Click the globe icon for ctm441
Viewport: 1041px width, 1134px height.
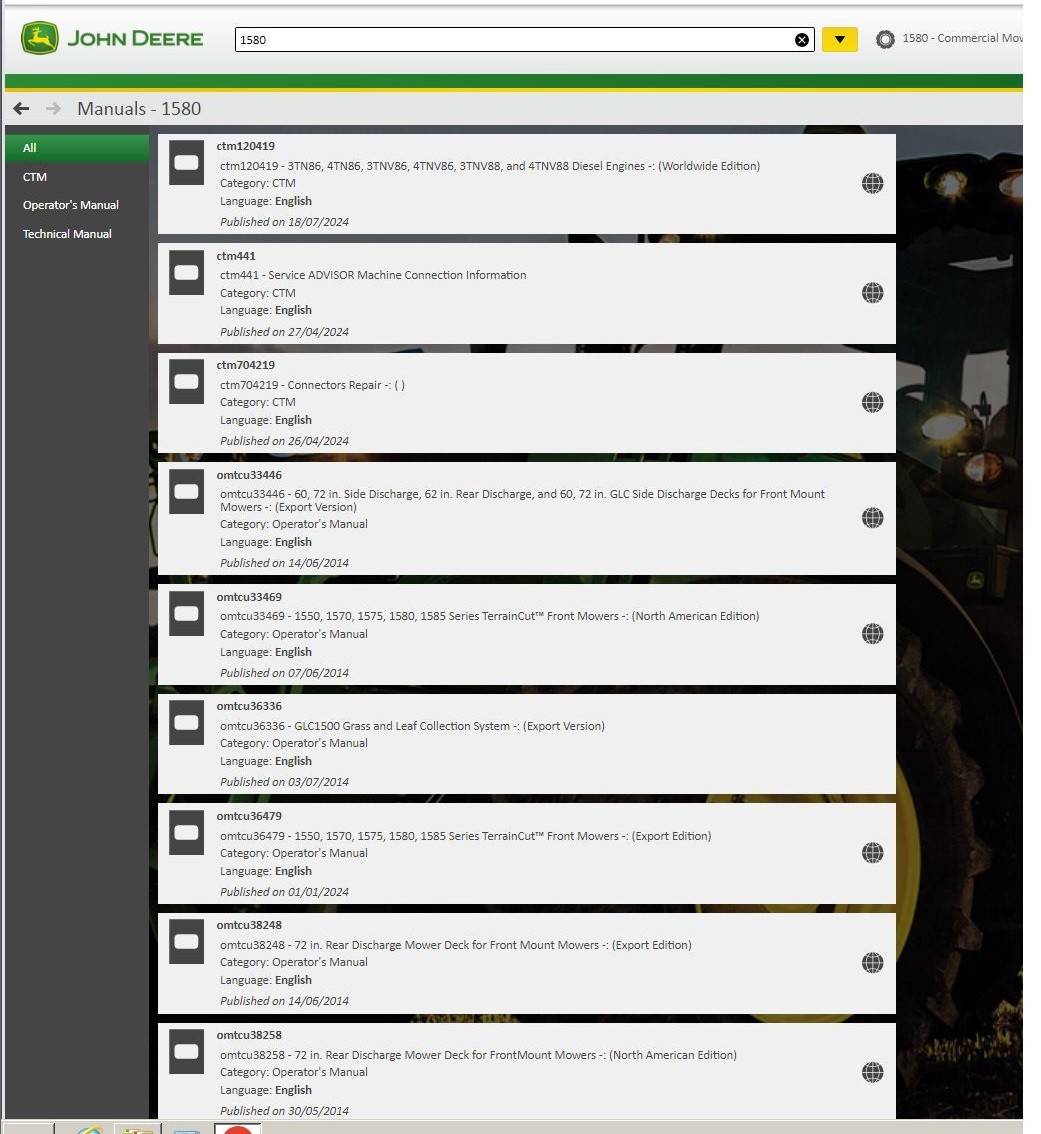[872, 293]
